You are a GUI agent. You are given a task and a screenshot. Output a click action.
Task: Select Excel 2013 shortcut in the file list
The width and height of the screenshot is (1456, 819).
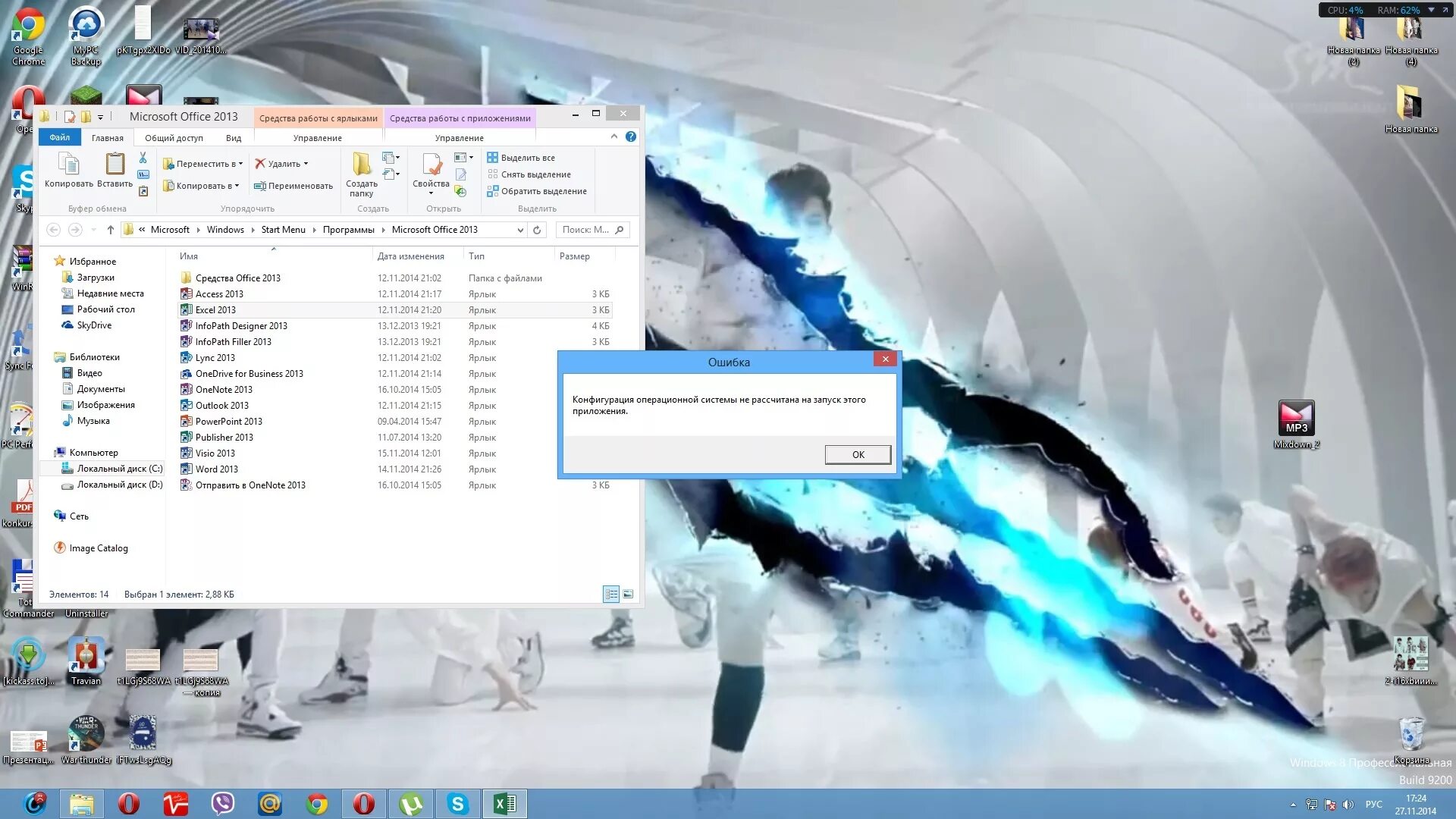coord(394,310)
